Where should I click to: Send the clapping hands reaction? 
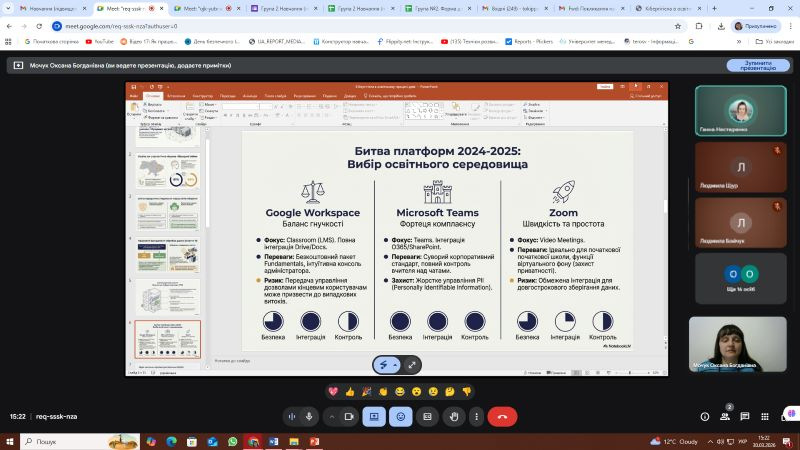[x=383, y=392]
